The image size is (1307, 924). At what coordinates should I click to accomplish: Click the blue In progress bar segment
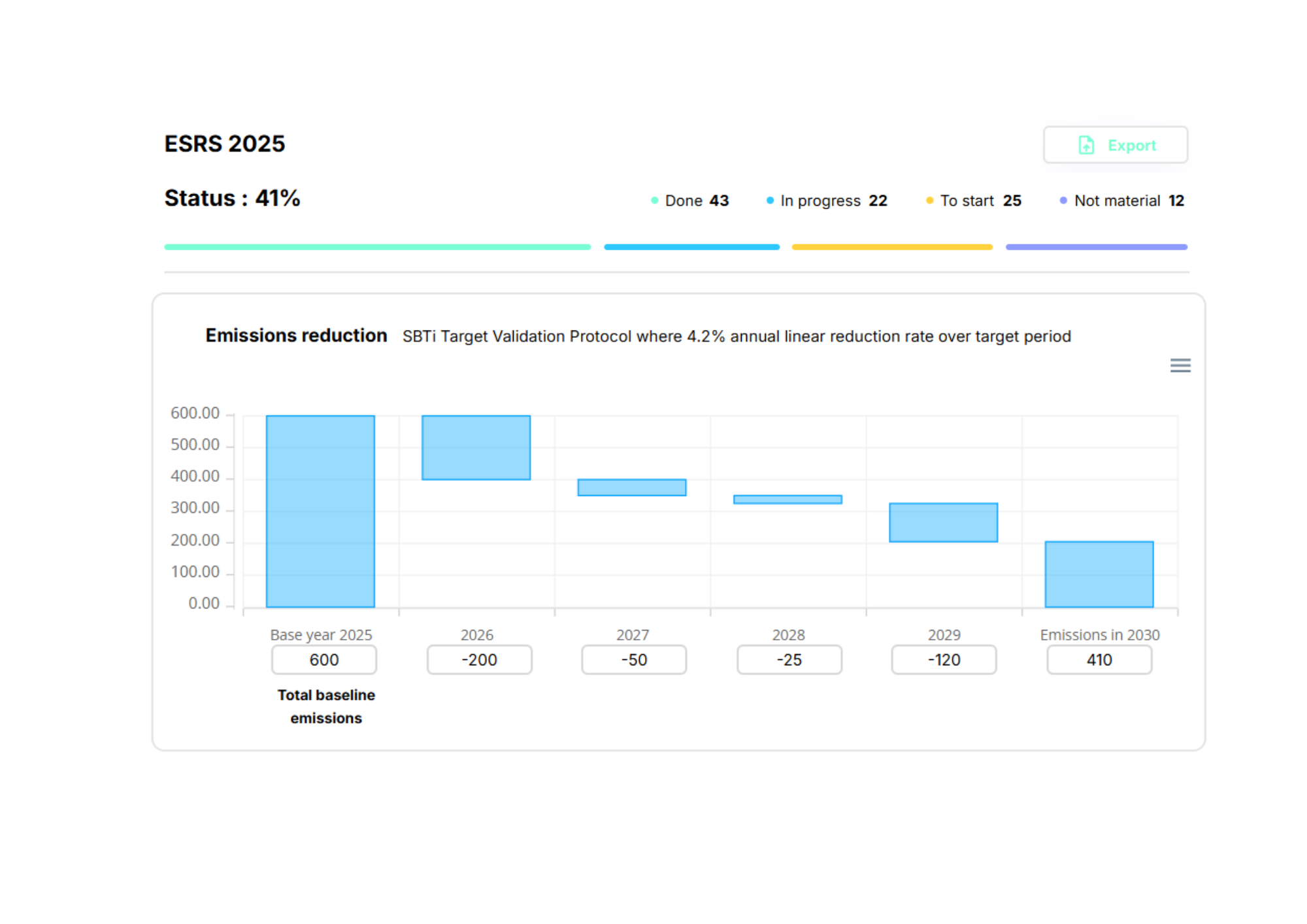pyautogui.click(x=691, y=247)
